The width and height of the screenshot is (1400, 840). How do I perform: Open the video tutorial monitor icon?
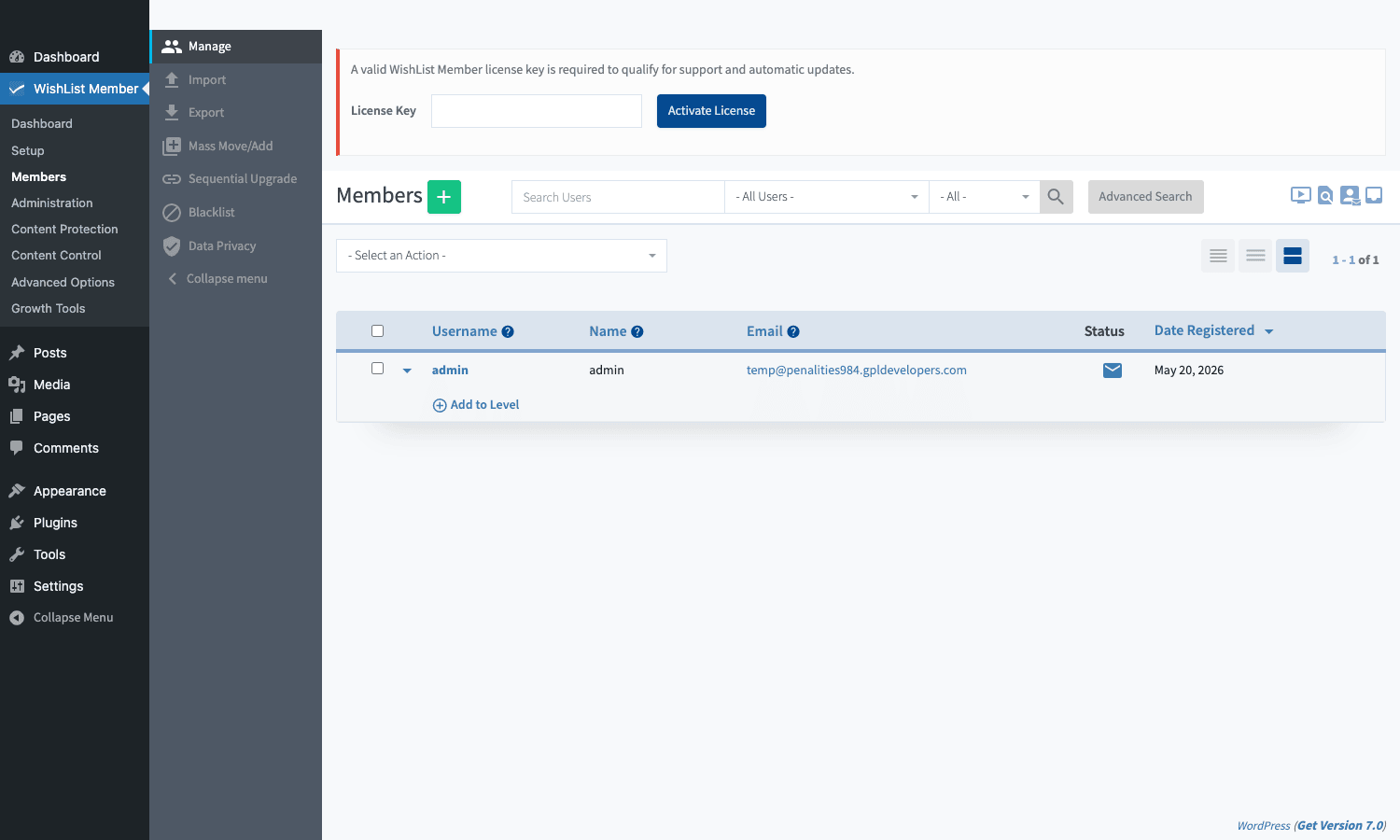click(1300, 196)
